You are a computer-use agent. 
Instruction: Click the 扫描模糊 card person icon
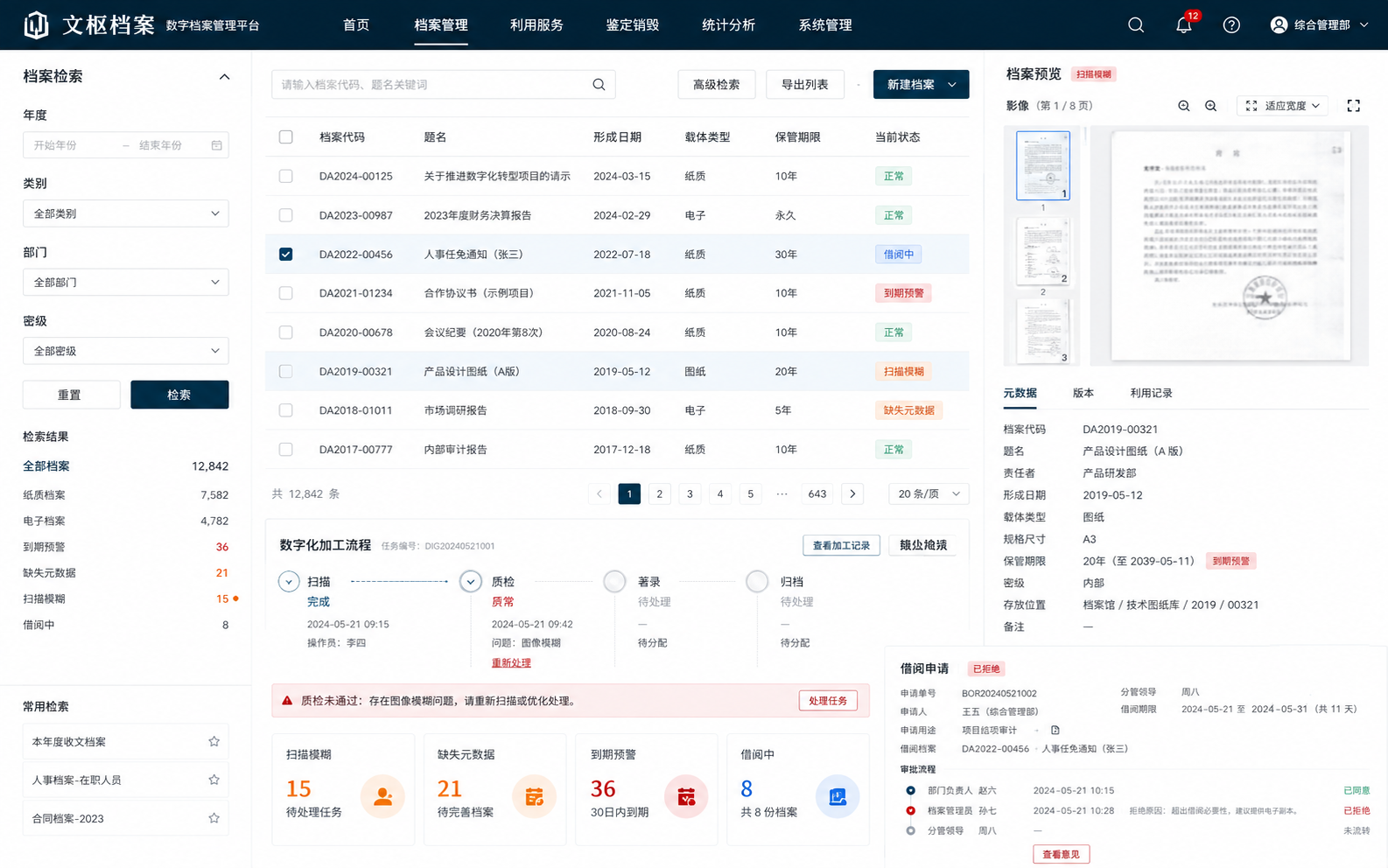point(382,796)
